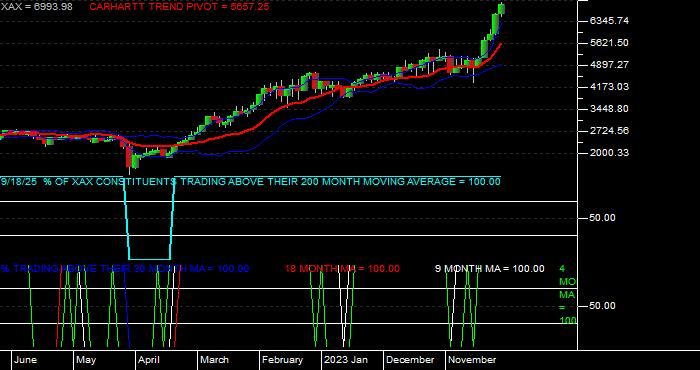
Task: Select November on the time axis
Action: 472,360
